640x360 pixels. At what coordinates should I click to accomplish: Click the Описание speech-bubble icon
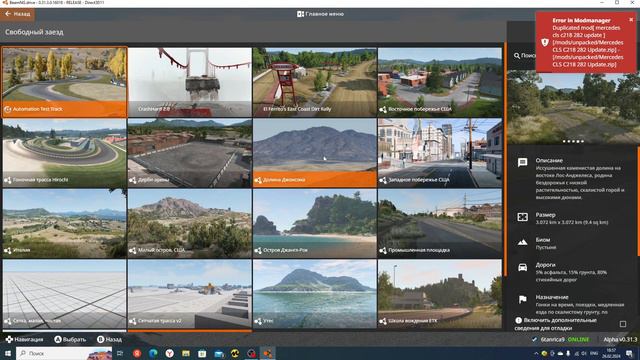point(522,162)
